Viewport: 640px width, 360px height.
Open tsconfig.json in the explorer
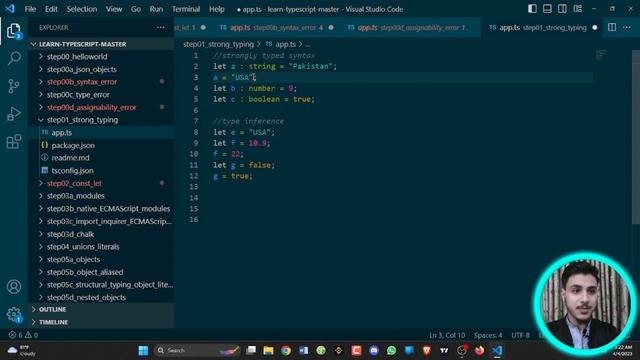[101, 171]
